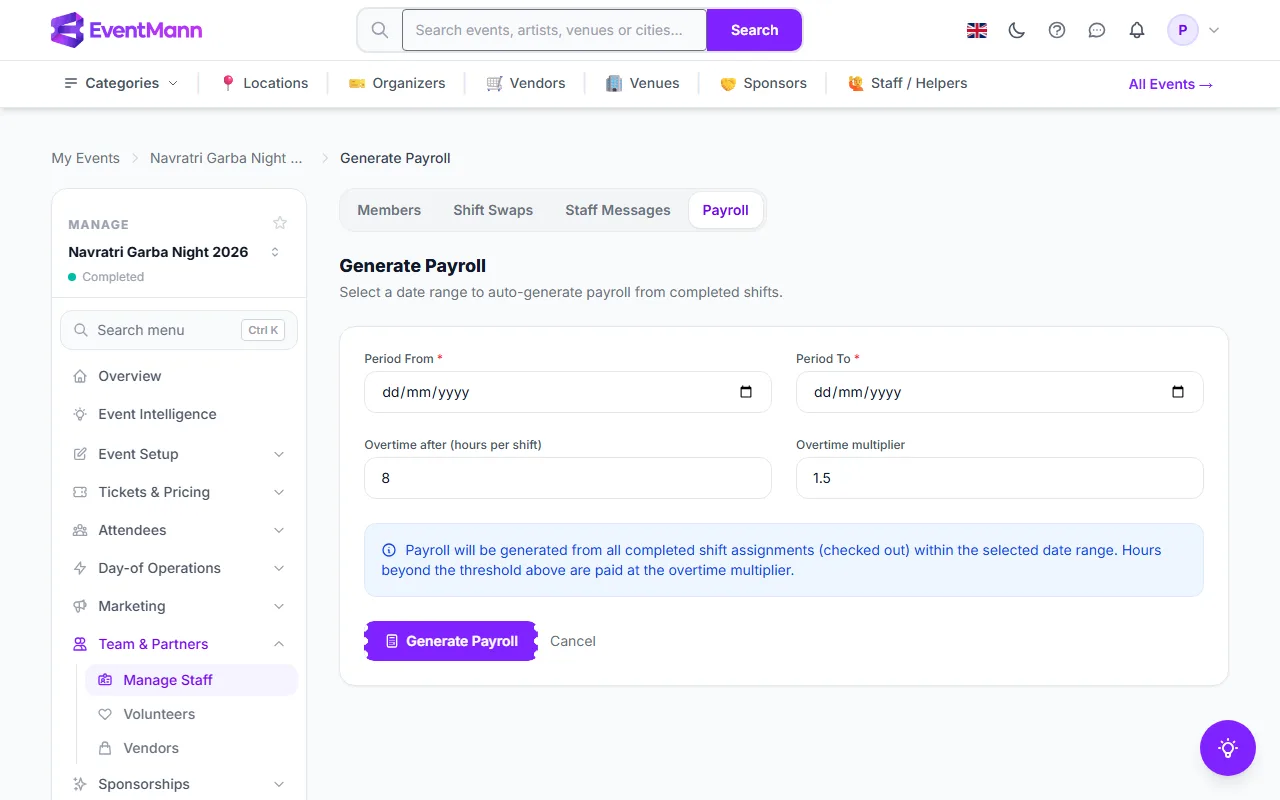The image size is (1280, 800).
Task: Toggle dark mode moon icon
Action: point(1017,30)
